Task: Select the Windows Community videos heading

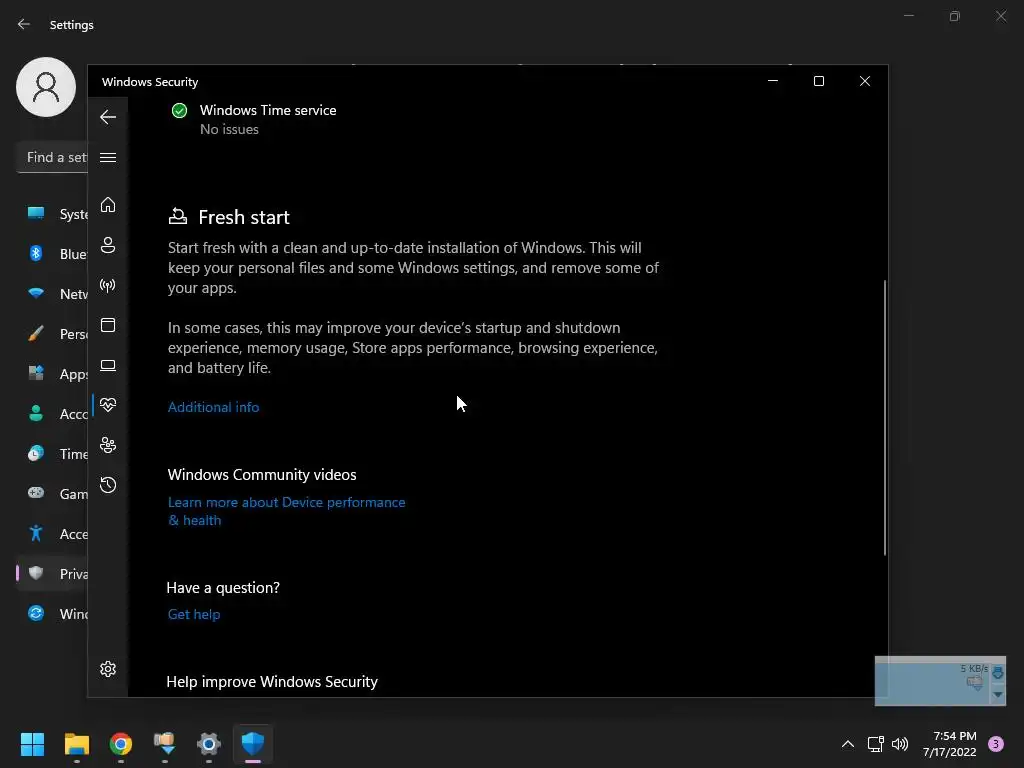Action: click(x=262, y=475)
